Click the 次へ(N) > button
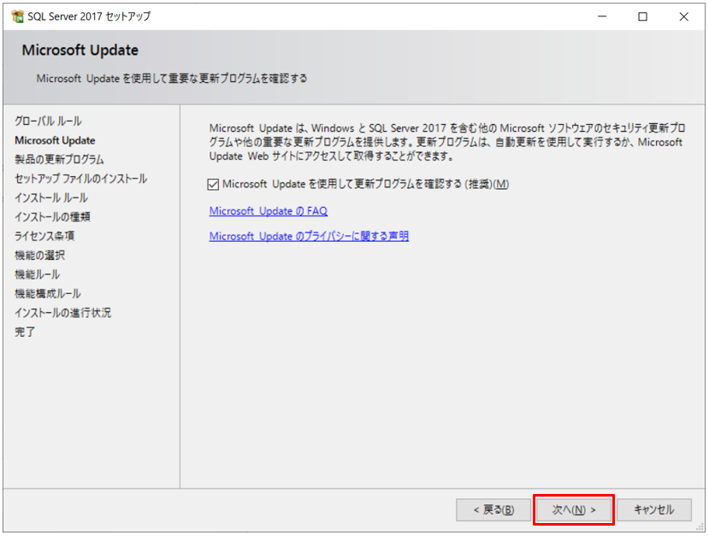The width and height of the screenshot is (708, 536). [573, 510]
